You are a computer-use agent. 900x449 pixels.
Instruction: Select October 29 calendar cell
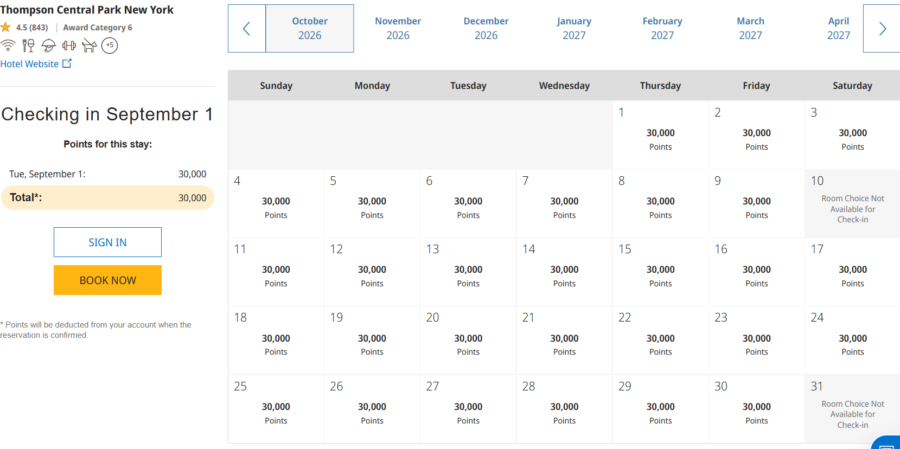tap(661, 408)
